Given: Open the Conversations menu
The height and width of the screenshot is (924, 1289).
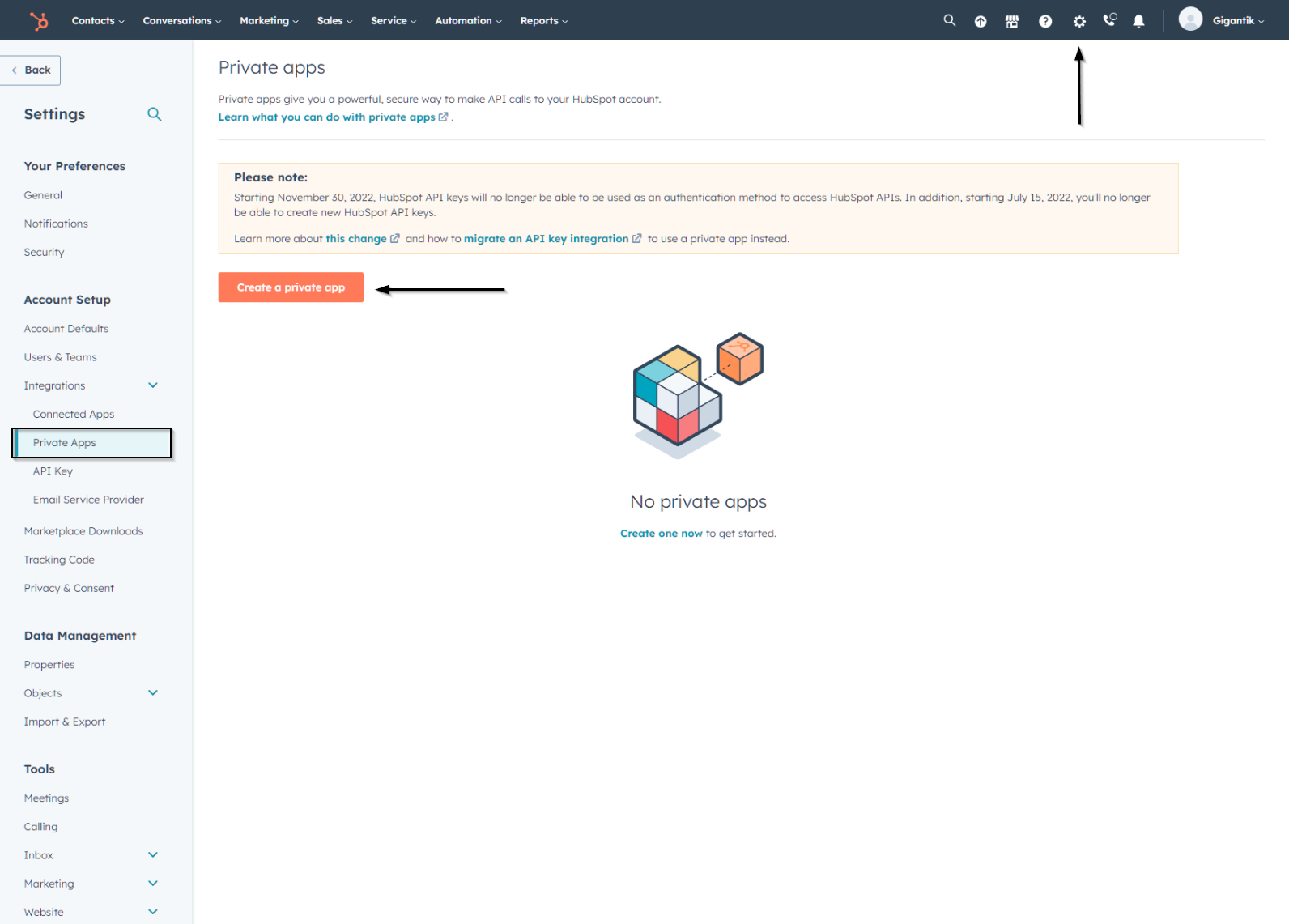Looking at the screenshot, I should coord(182,21).
